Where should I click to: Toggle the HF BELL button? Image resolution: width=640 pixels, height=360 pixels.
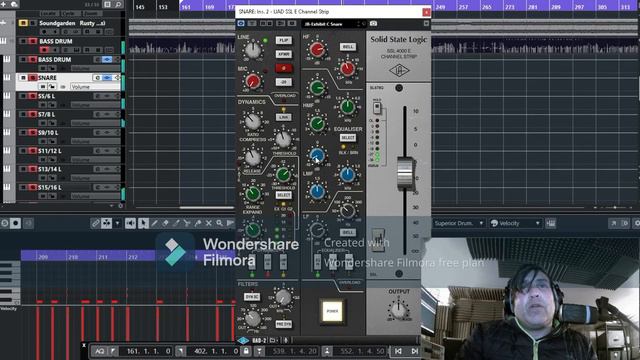348,47
